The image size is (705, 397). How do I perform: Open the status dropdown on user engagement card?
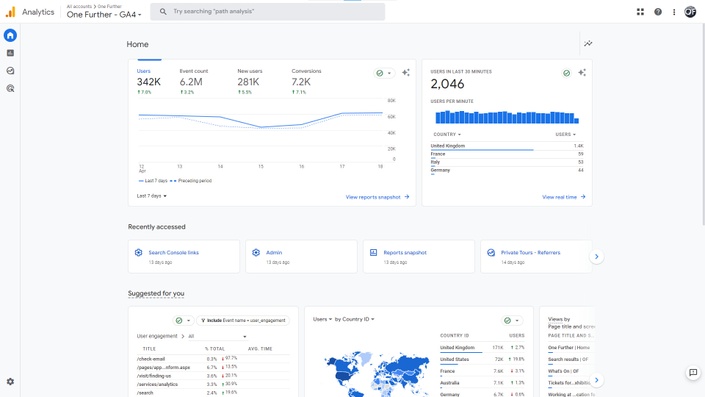click(183, 320)
